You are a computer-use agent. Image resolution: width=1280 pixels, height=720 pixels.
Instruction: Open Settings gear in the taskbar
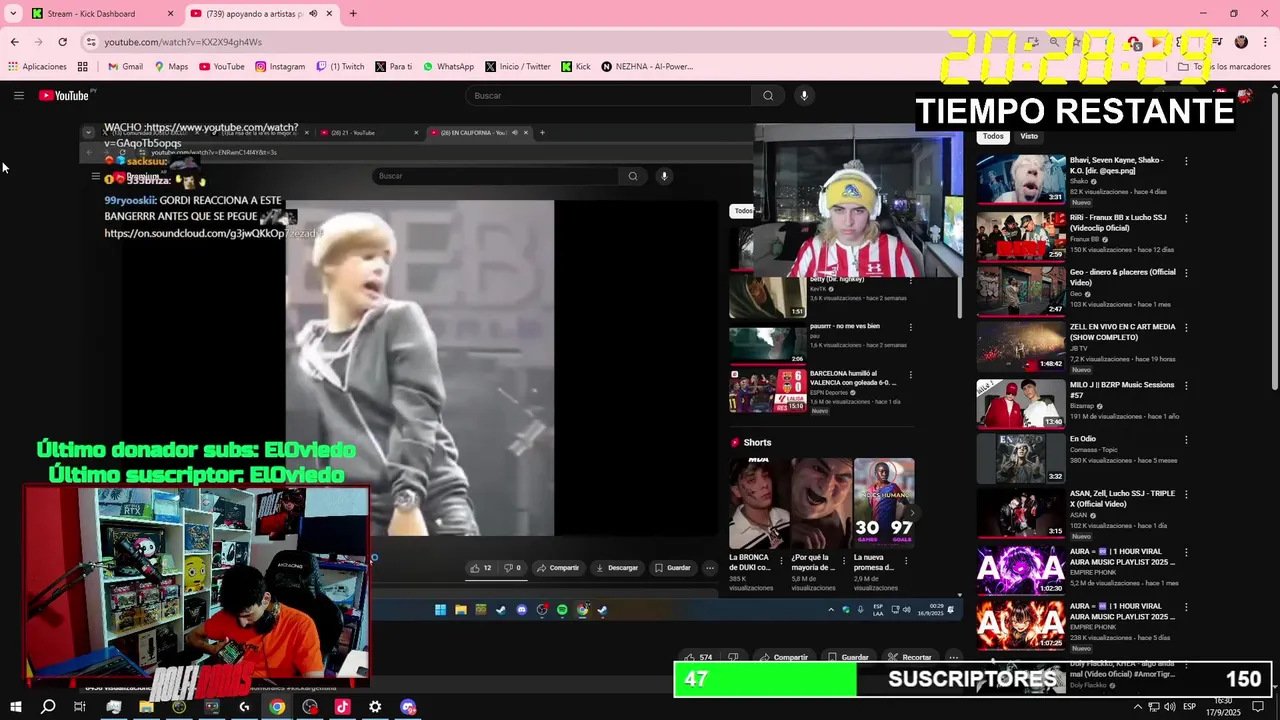[x=375, y=707]
